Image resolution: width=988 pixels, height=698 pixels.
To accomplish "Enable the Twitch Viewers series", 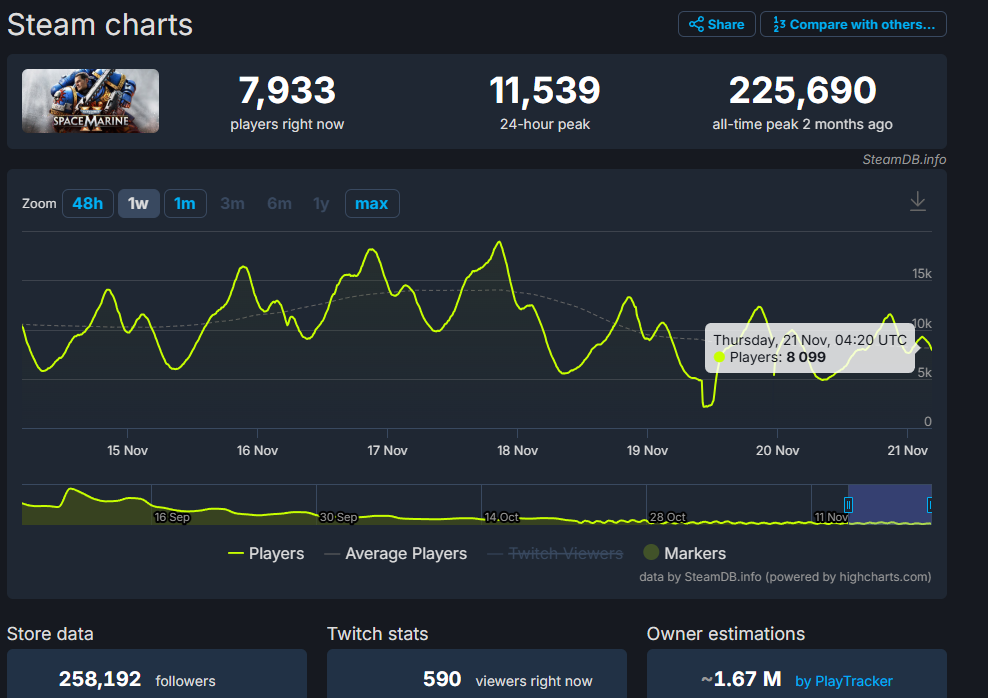I will coord(556,553).
